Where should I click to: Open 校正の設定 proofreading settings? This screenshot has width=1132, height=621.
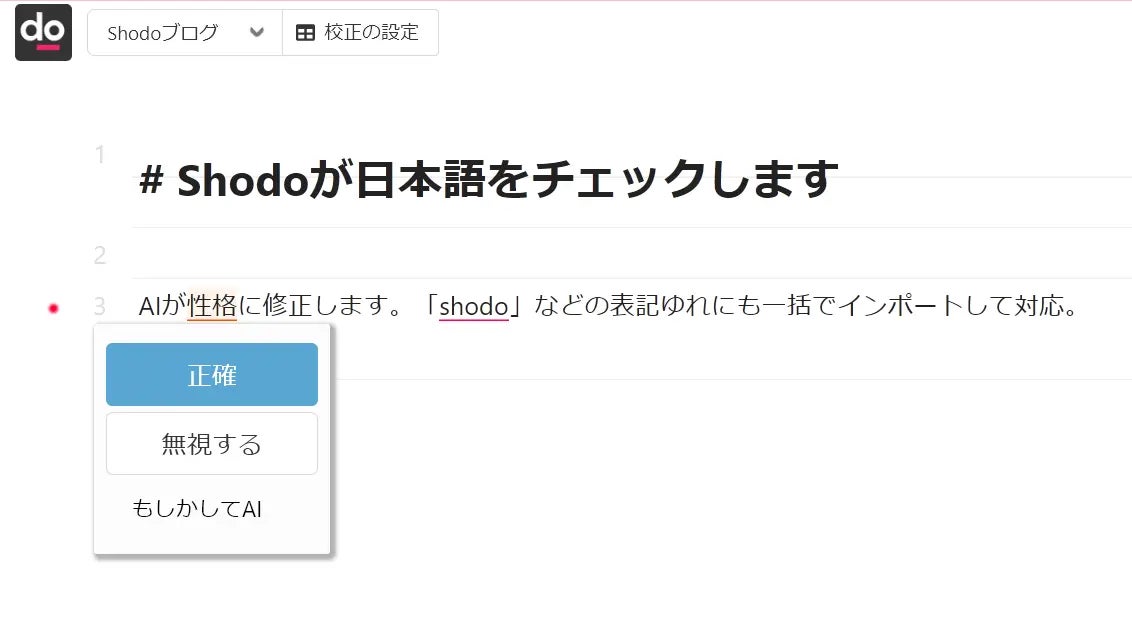(x=360, y=32)
